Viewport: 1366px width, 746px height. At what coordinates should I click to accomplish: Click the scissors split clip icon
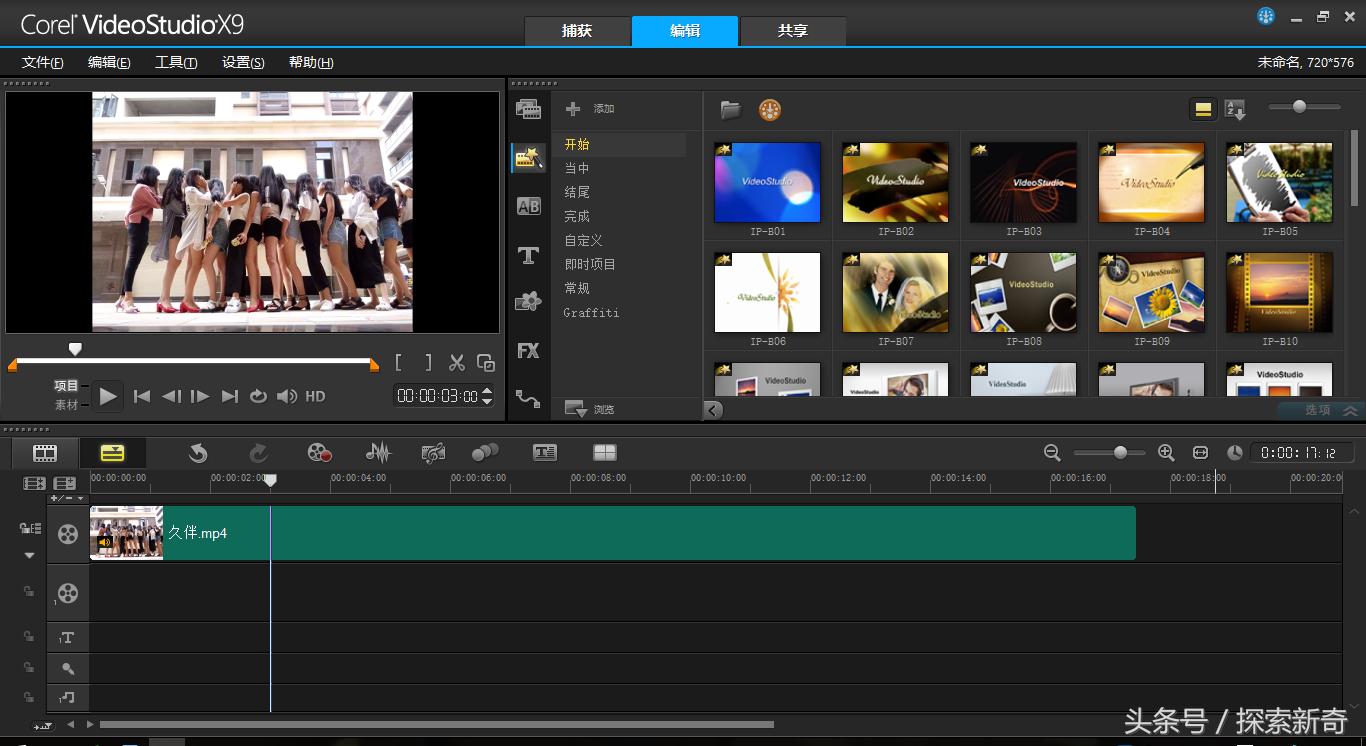(x=457, y=363)
